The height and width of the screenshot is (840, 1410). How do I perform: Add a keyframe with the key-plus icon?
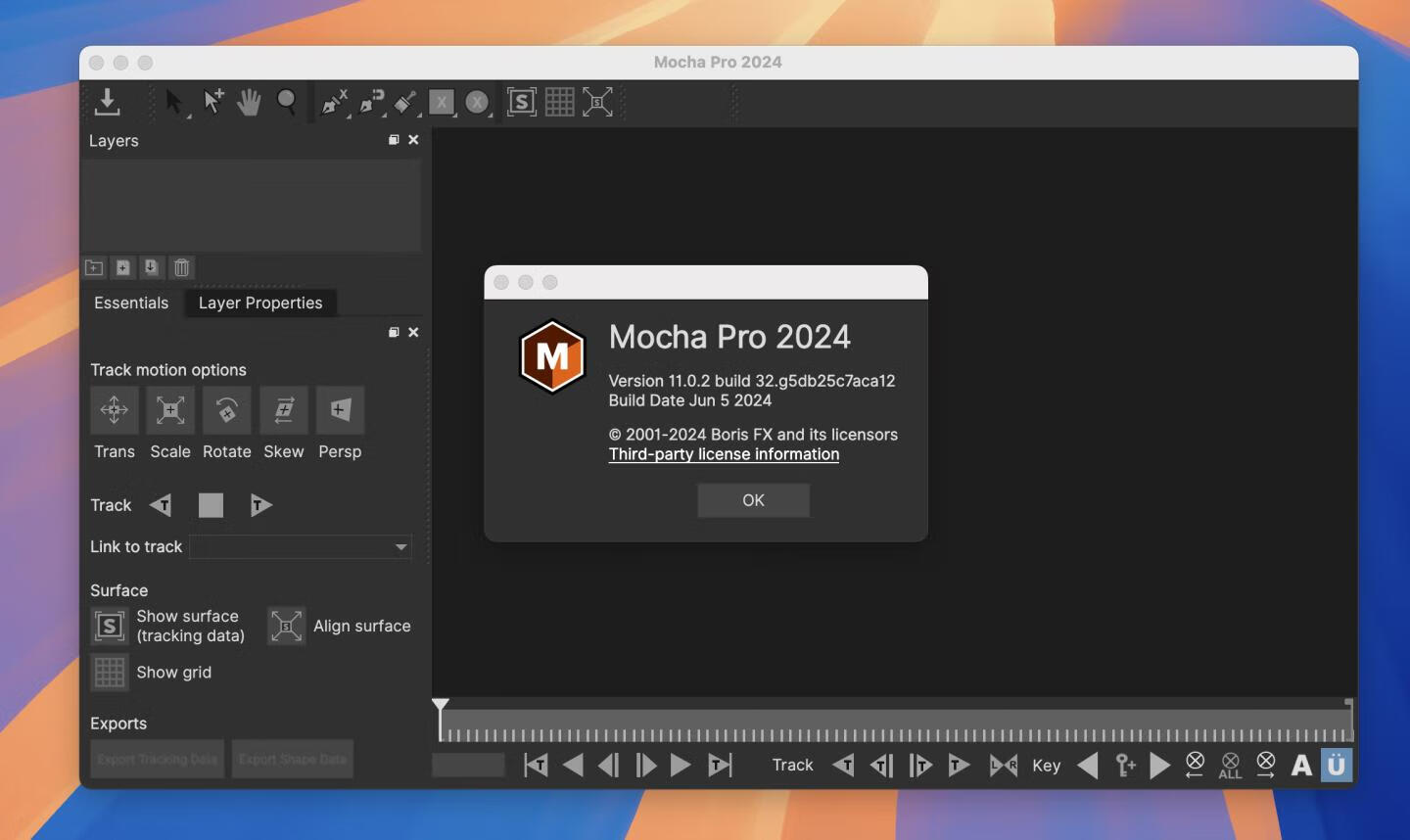tap(1125, 765)
